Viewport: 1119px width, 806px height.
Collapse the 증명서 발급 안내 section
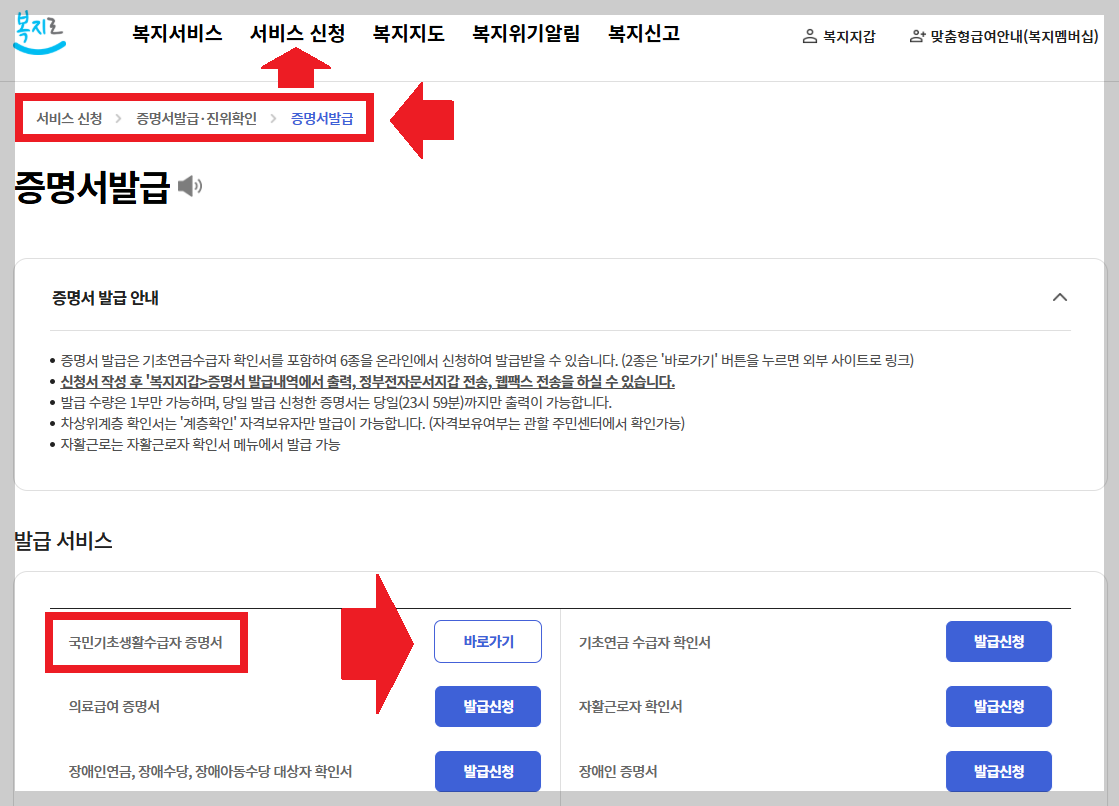tap(1062, 298)
